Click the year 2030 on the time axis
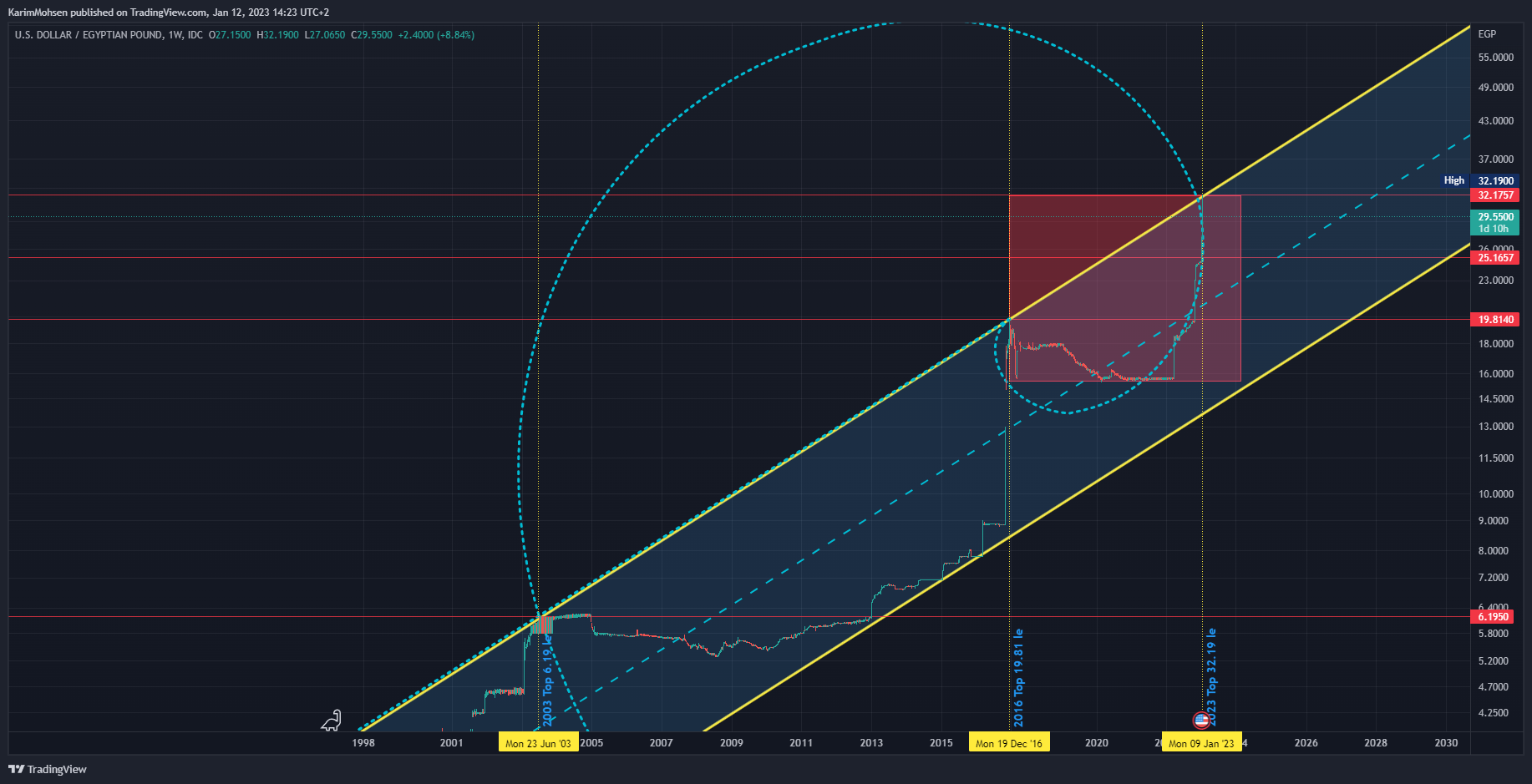 (x=1446, y=743)
